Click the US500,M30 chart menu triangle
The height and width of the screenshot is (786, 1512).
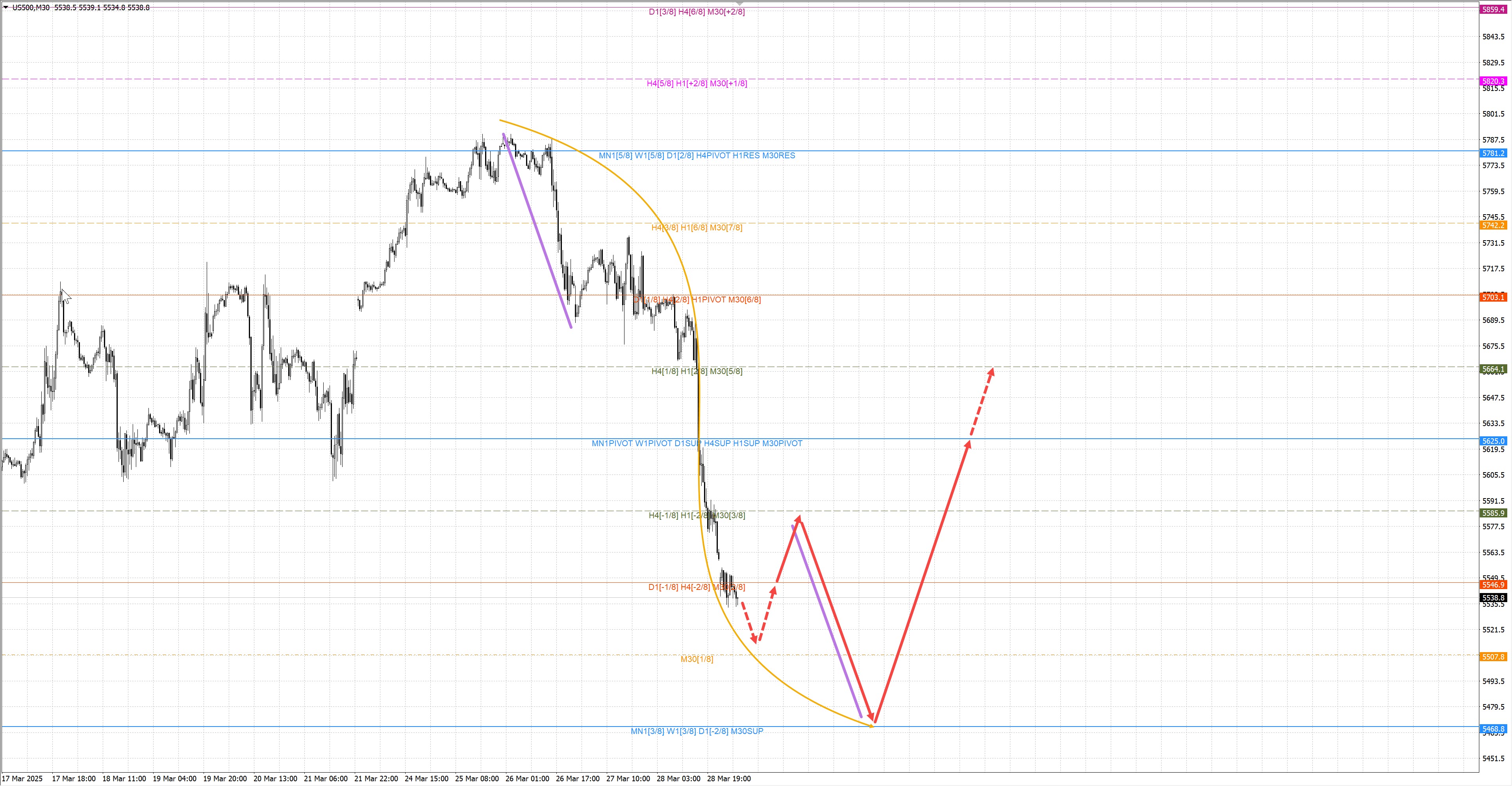6,7
